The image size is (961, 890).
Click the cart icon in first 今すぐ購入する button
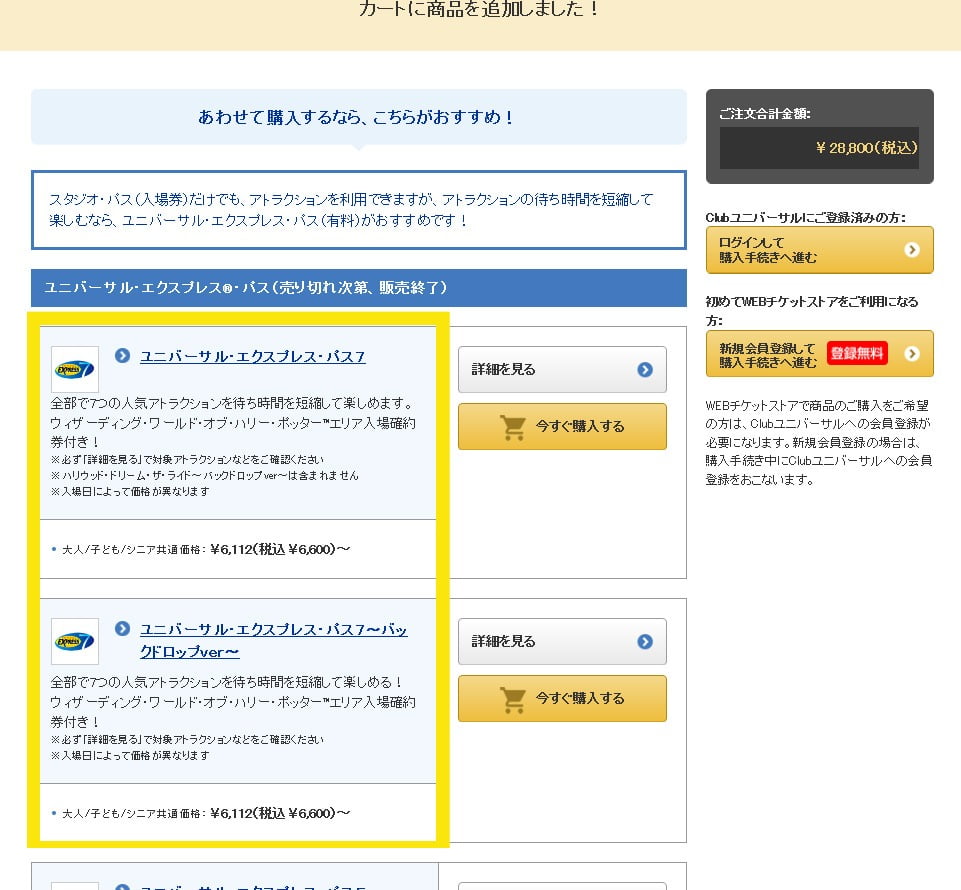(x=513, y=427)
